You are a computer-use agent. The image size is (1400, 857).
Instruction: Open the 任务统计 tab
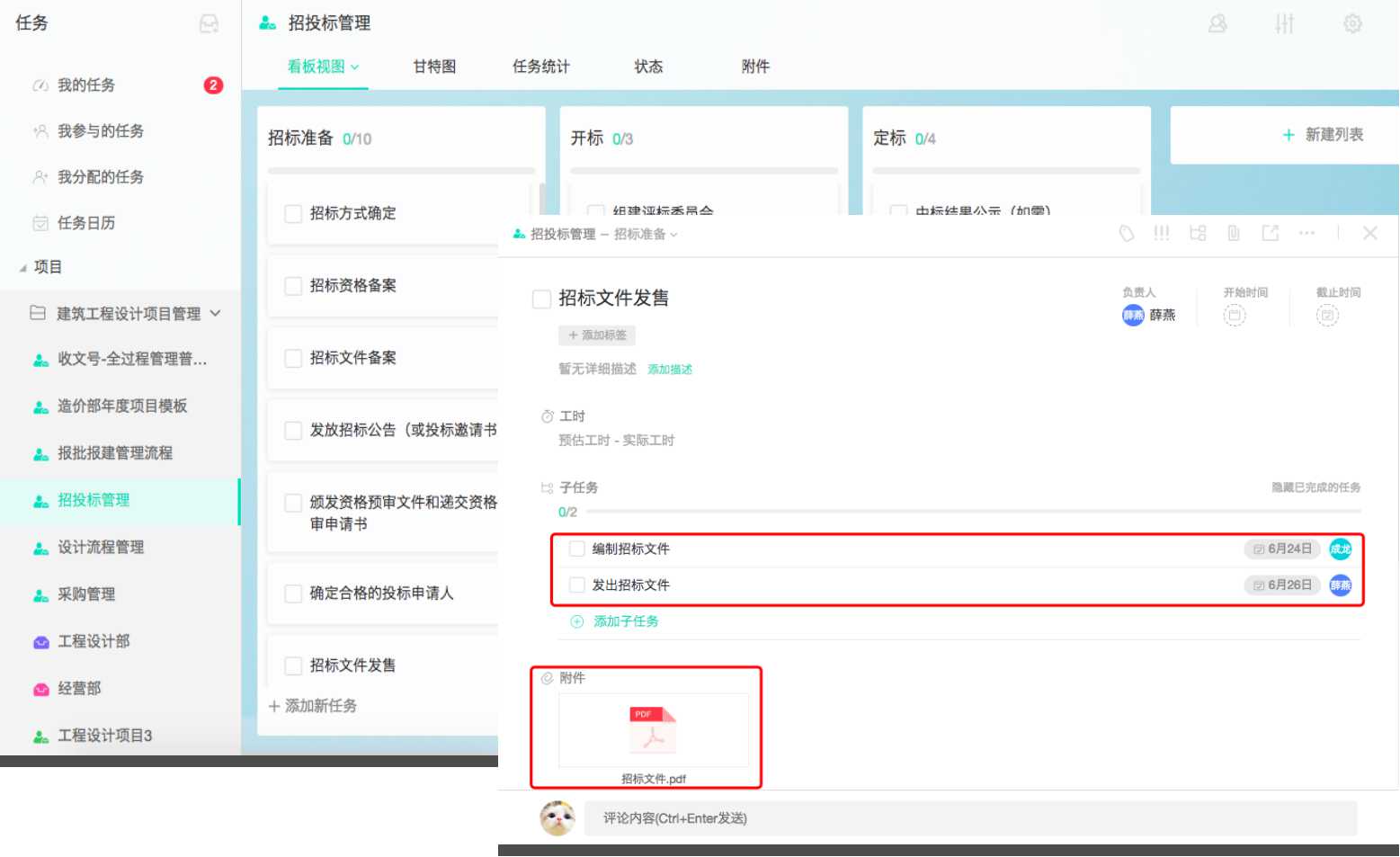tap(540, 66)
